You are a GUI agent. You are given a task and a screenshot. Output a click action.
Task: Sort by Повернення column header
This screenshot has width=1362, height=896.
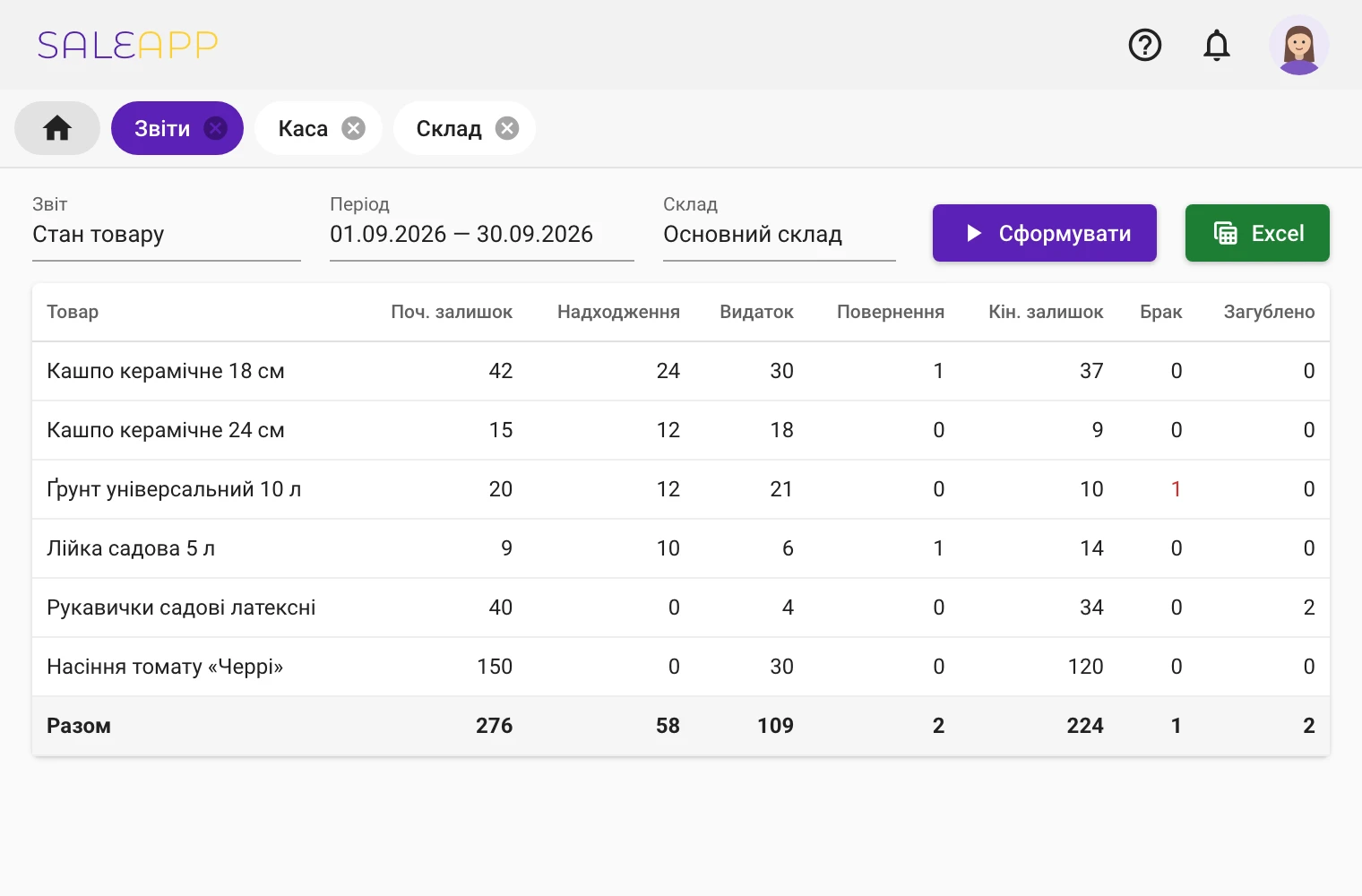(x=891, y=312)
